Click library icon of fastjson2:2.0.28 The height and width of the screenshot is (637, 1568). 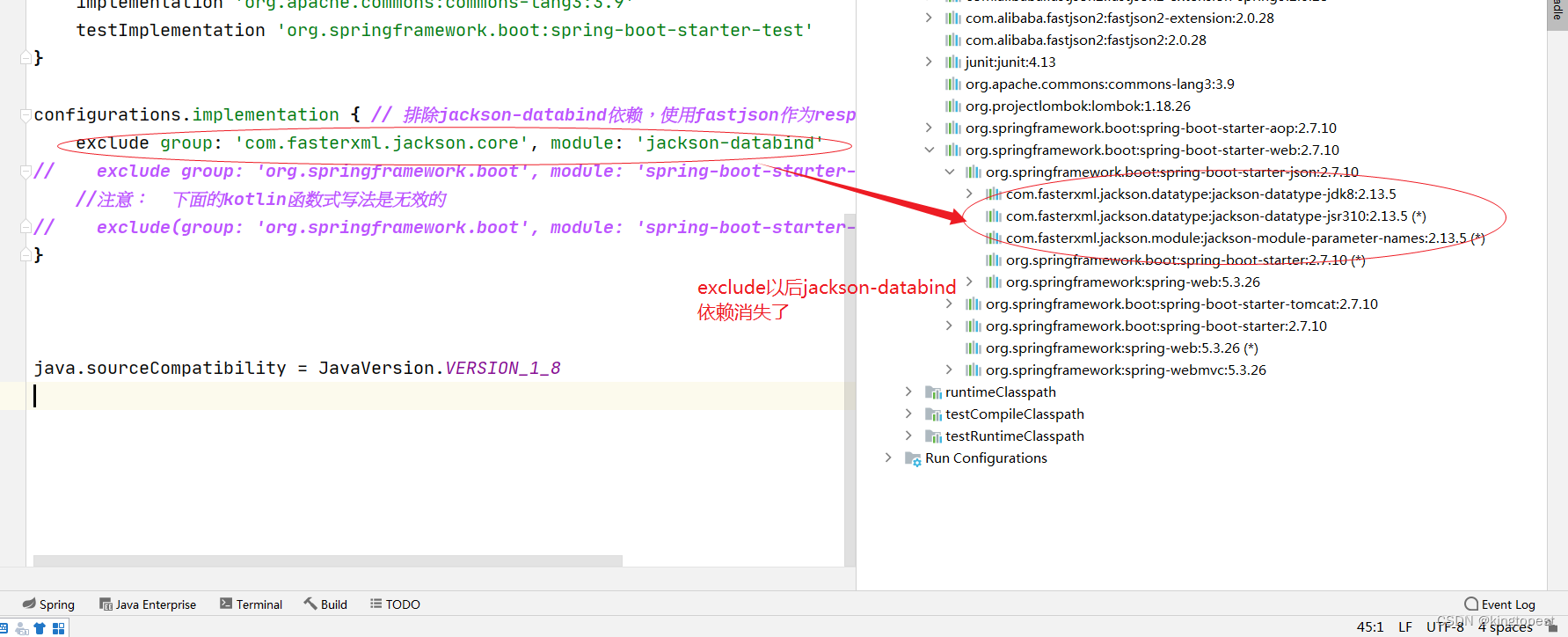point(952,40)
